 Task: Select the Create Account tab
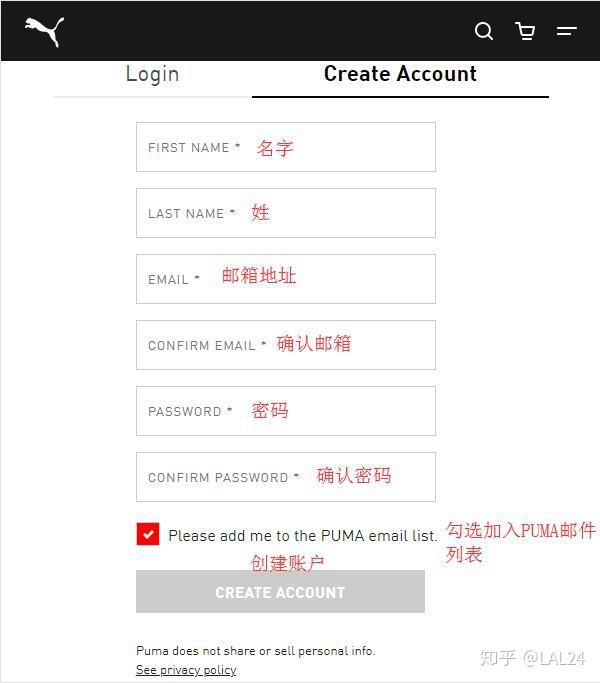coord(400,74)
